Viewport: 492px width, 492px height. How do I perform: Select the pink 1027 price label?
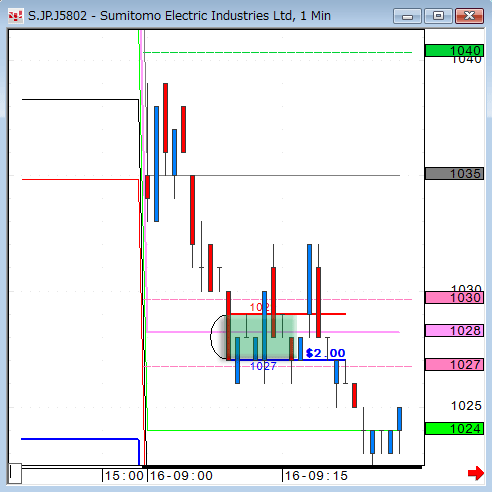(454, 364)
